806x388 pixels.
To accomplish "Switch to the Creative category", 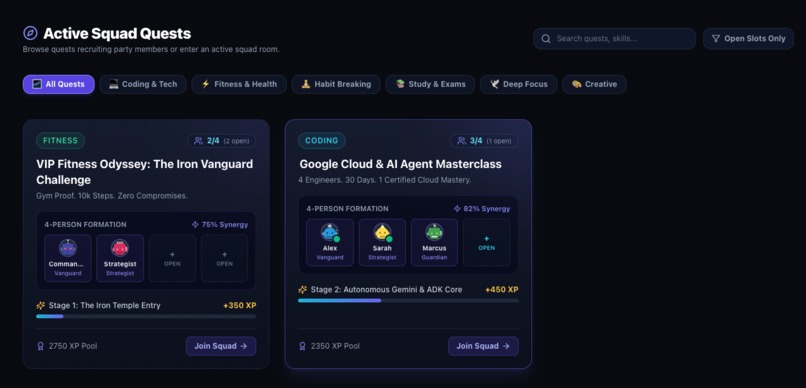I will coord(594,84).
